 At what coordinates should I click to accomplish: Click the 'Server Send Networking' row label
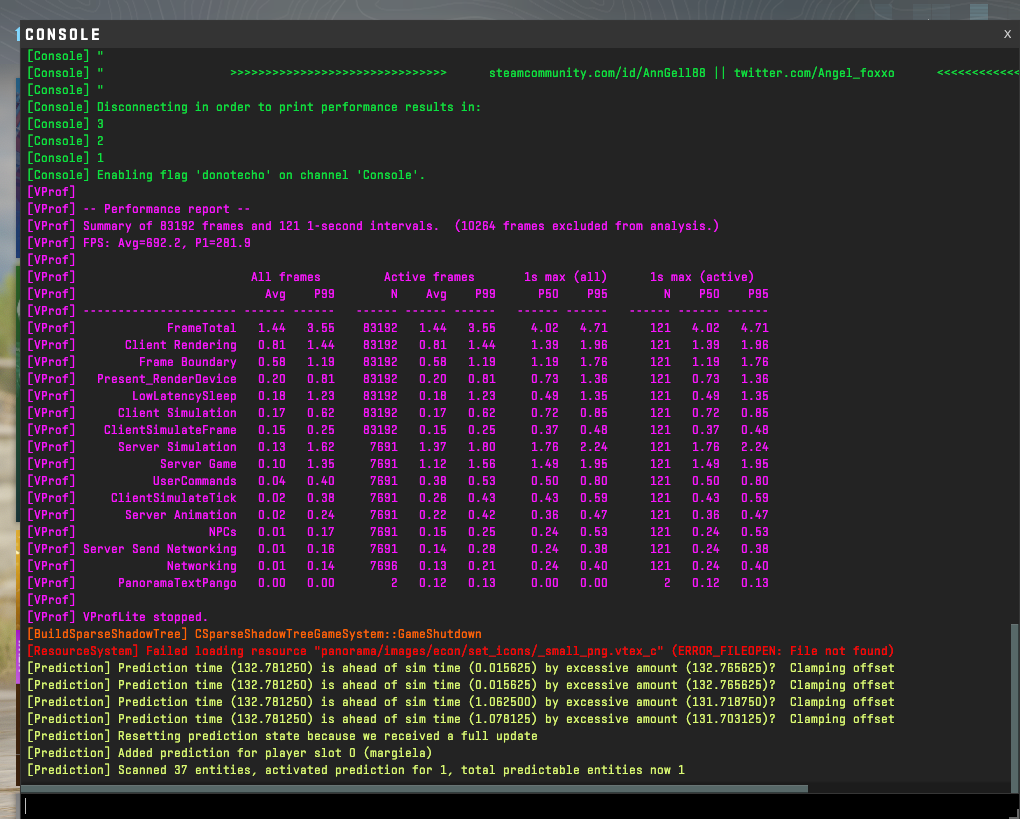tap(159, 548)
